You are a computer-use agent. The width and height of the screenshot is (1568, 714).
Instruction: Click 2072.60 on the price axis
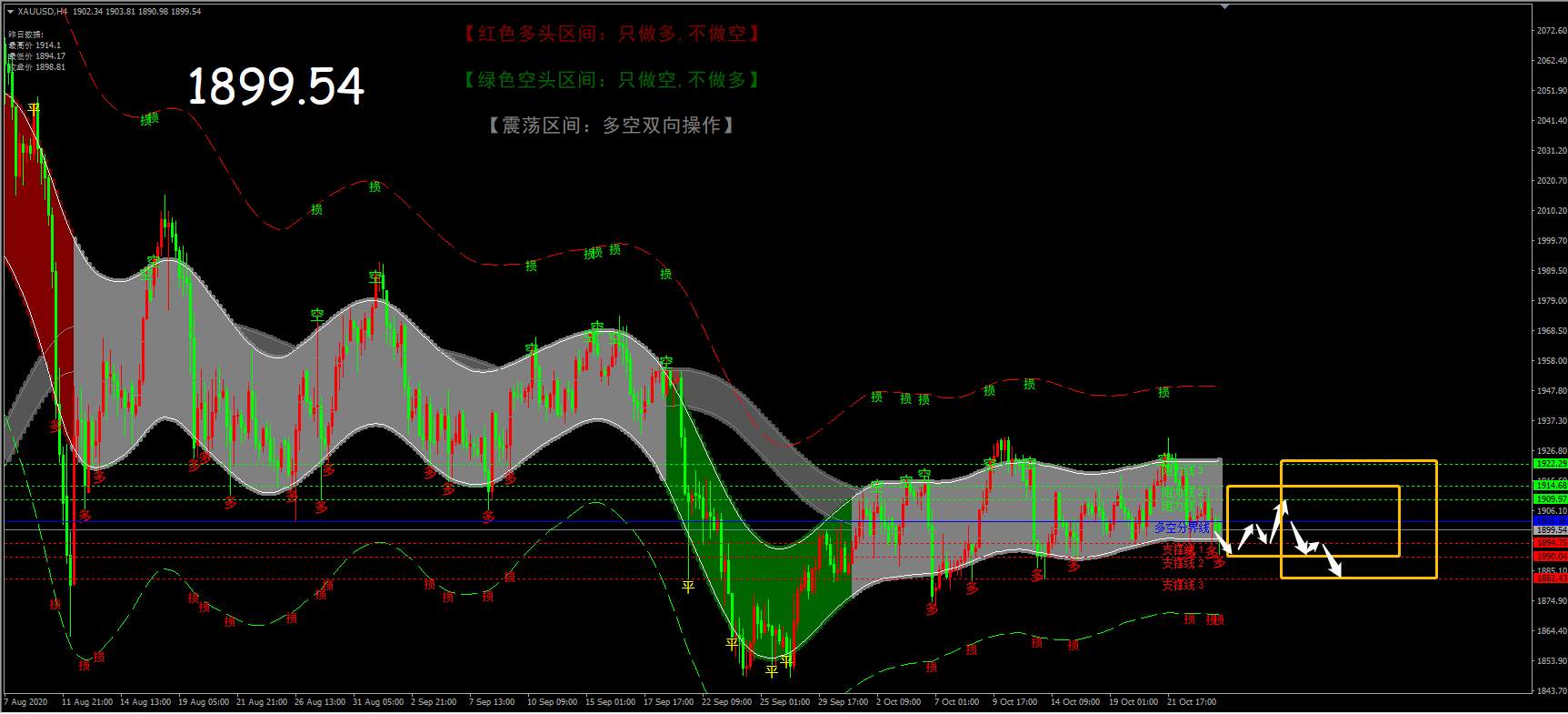1551,30
